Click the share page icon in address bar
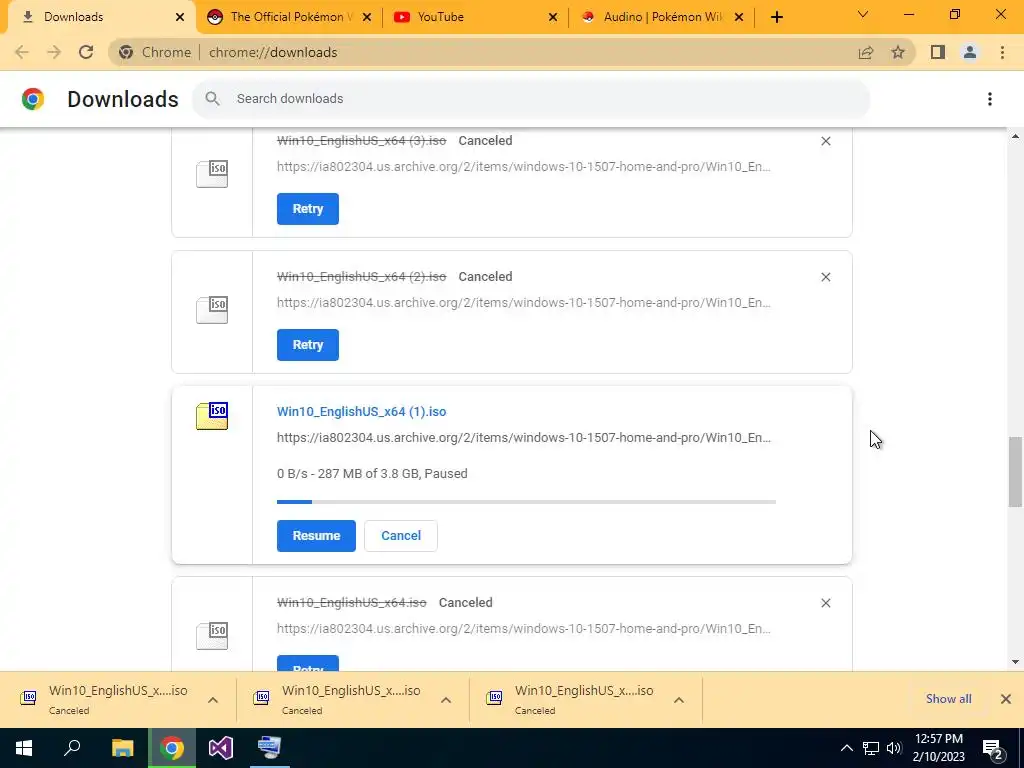Viewport: 1024px width, 768px height. pos(866,52)
